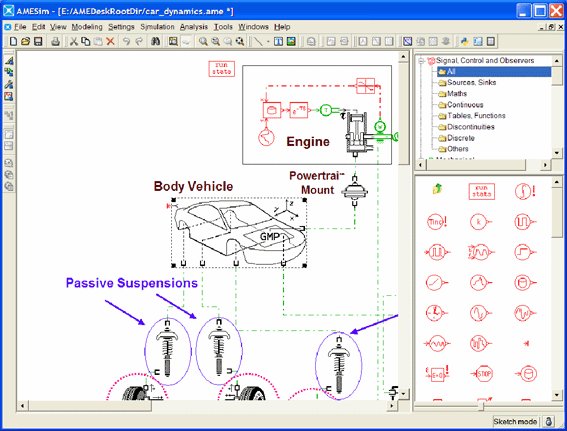This screenshot has width=567, height=431.
Task: Click canvas vertical scrollbar up arrow
Action: pos(404,56)
